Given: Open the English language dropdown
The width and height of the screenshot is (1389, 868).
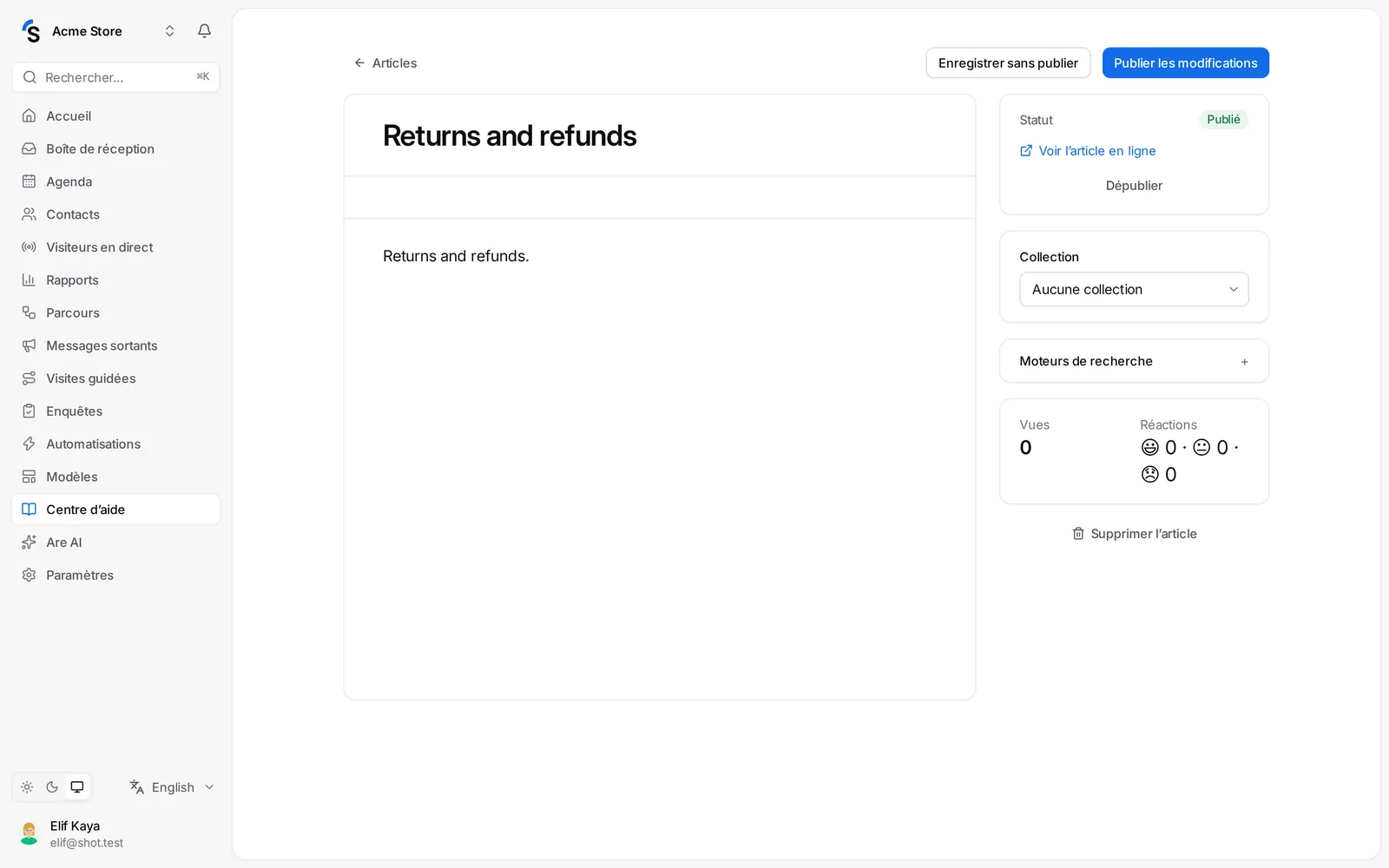Looking at the screenshot, I should click(x=172, y=787).
